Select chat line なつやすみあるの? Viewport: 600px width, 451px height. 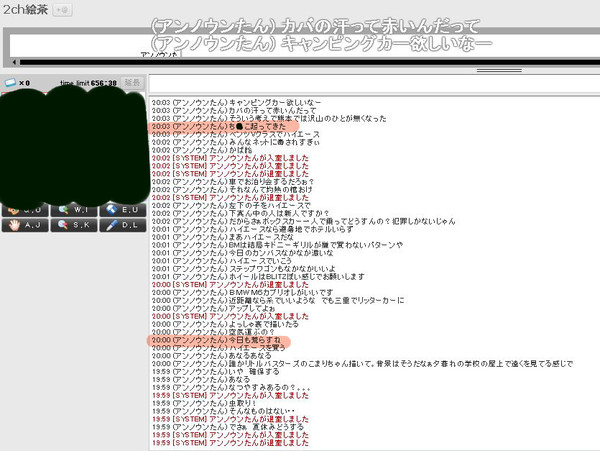[231, 388]
